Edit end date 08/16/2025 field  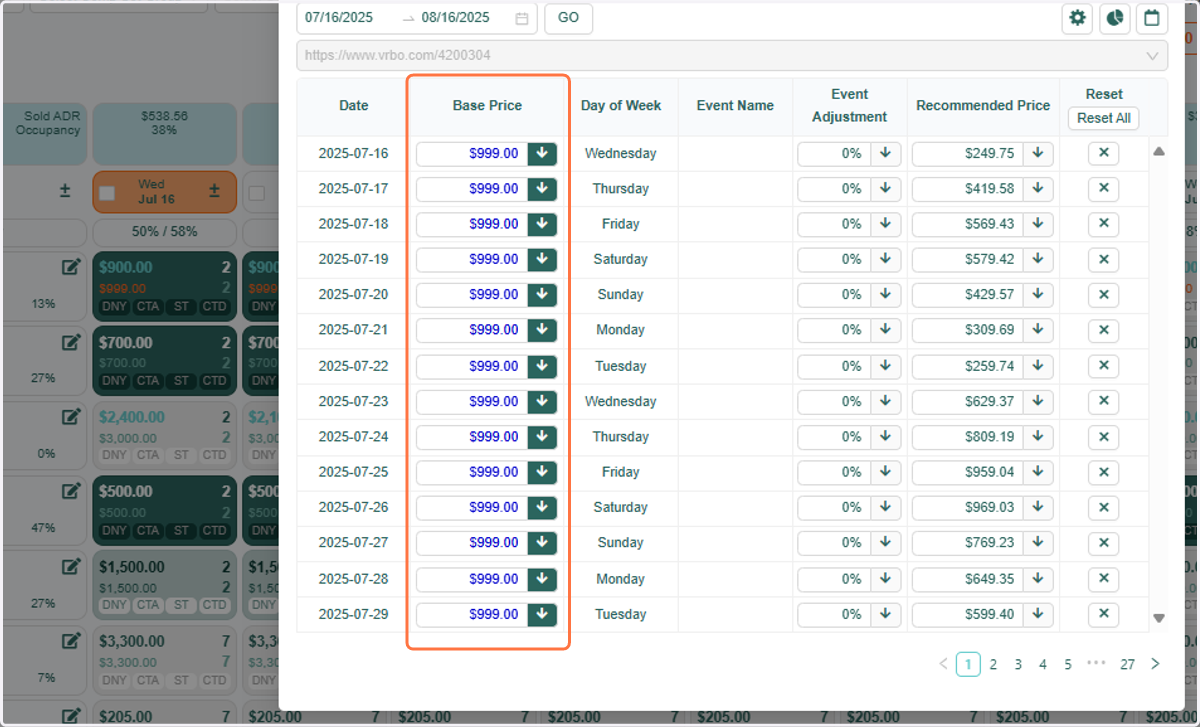456,18
